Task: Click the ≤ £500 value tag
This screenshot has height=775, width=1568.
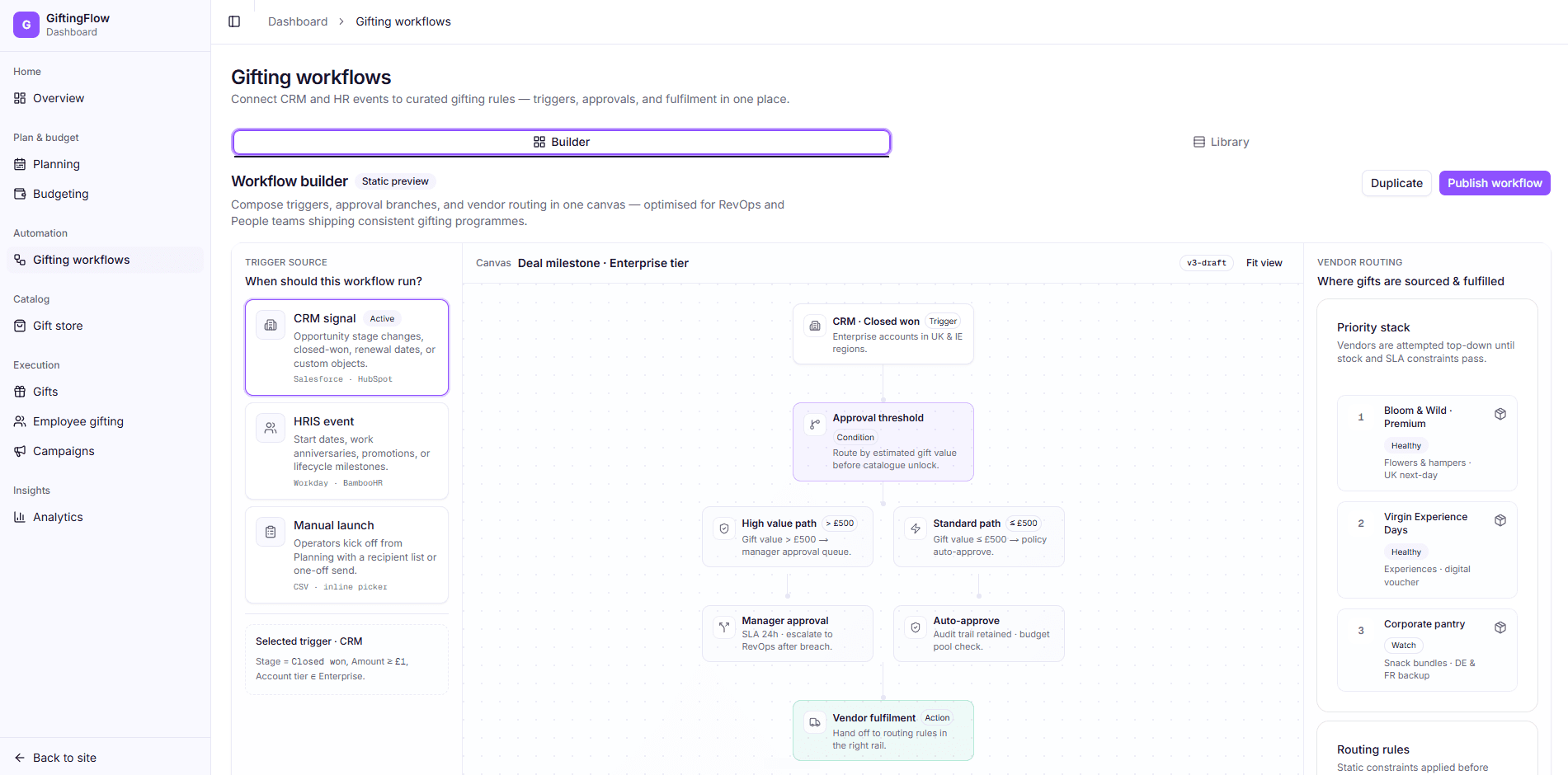Action: (1024, 524)
